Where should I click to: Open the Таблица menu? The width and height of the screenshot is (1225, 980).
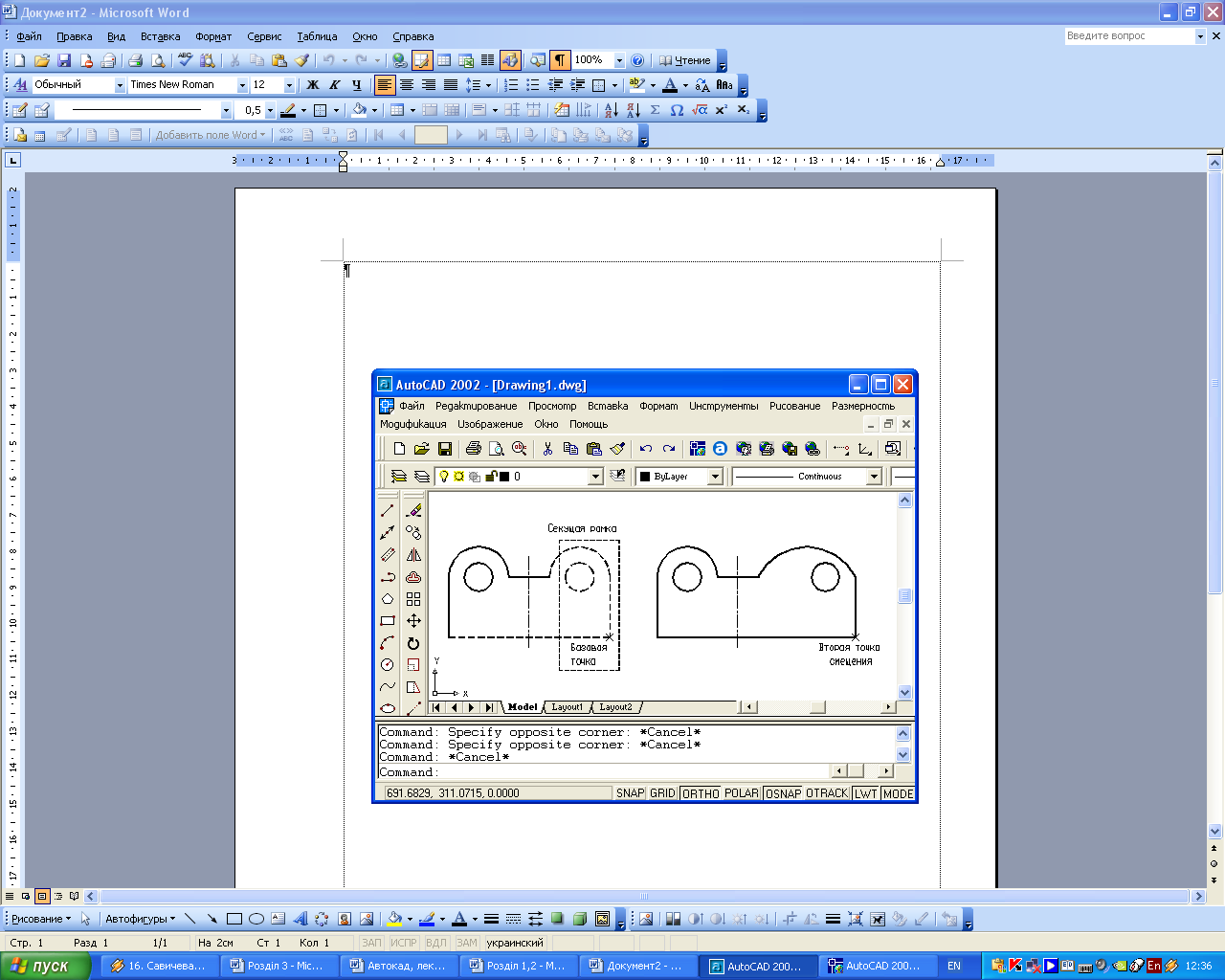coord(317,36)
